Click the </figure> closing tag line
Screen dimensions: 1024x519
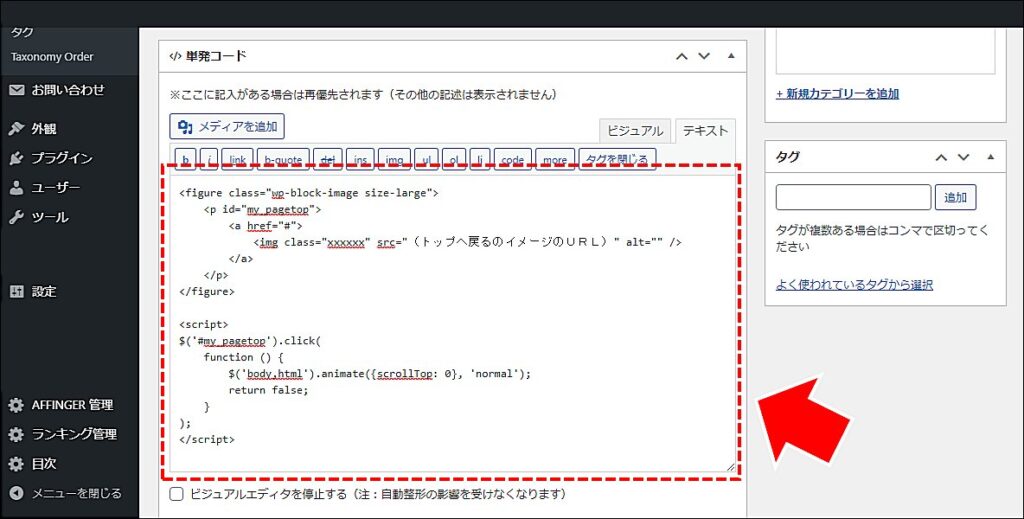(x=206, y=292)
